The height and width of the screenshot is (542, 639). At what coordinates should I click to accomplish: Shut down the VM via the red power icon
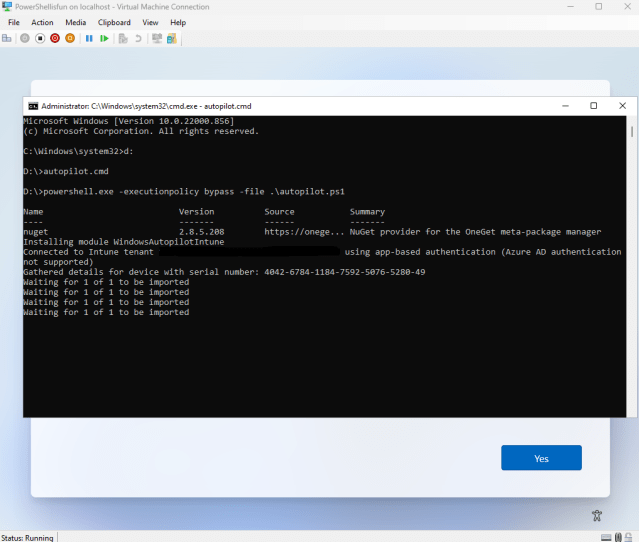click(55, 39)
